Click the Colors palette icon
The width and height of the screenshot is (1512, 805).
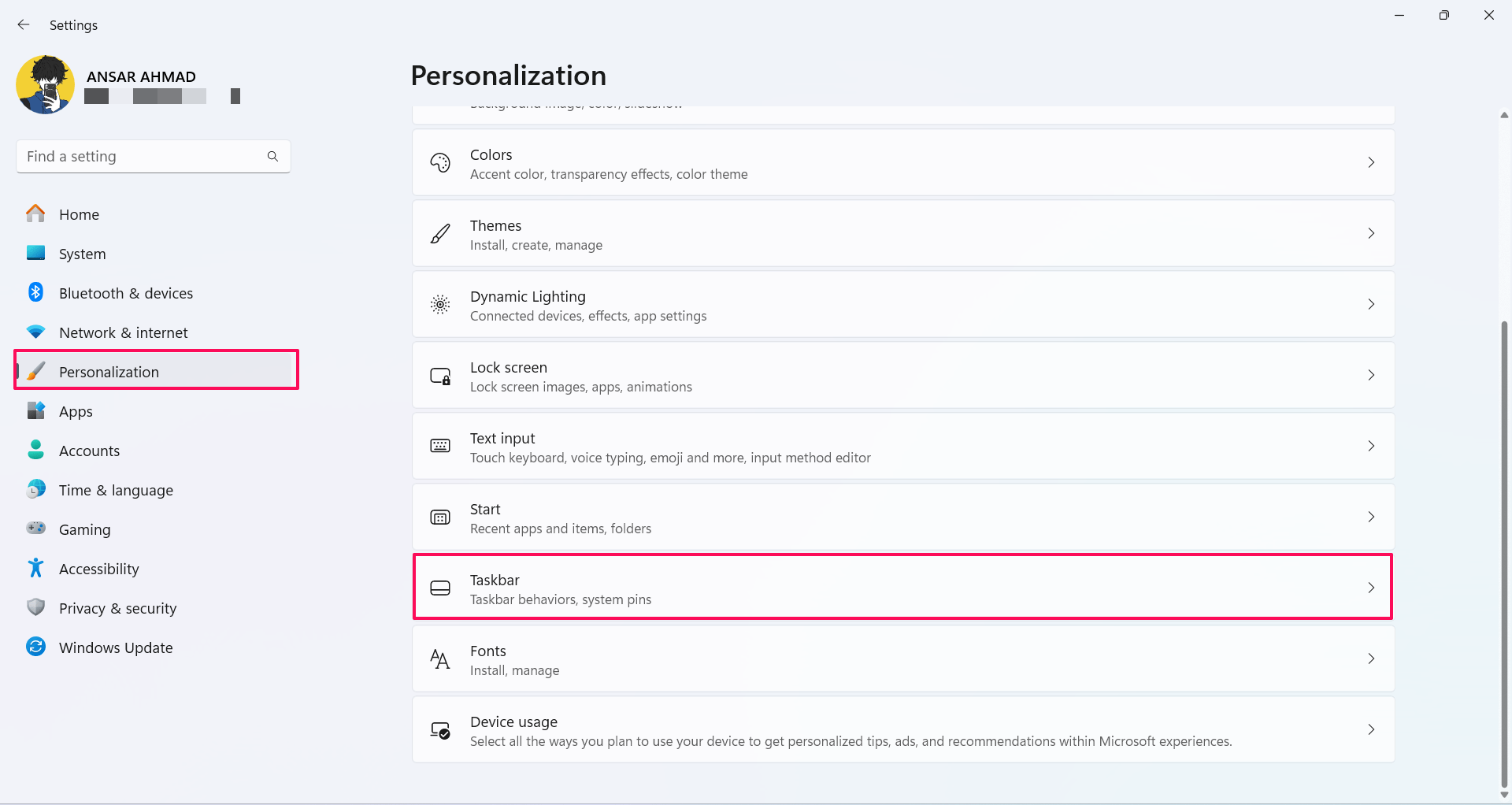440,162
